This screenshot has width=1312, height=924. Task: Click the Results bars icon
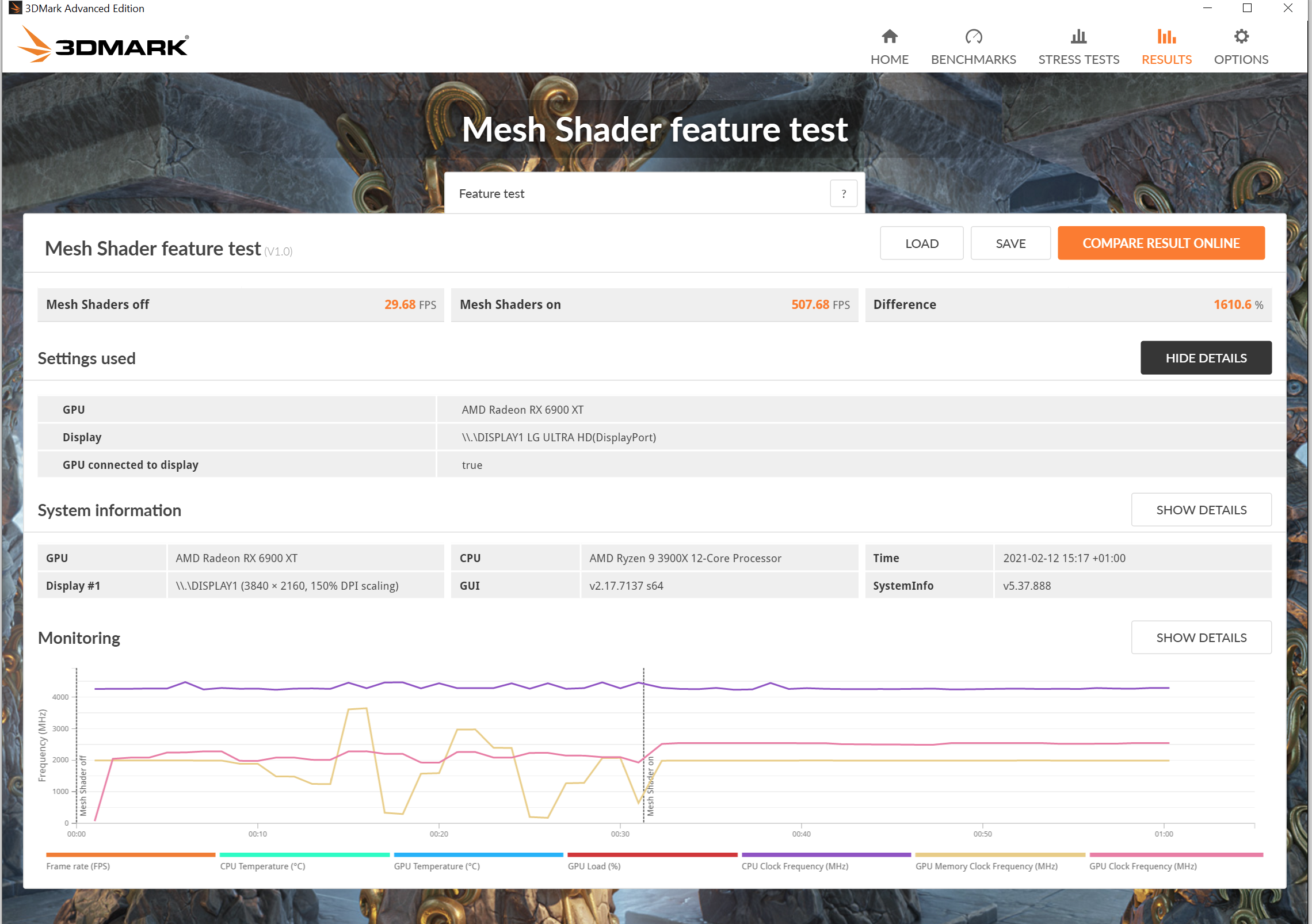click(1166, 36)
